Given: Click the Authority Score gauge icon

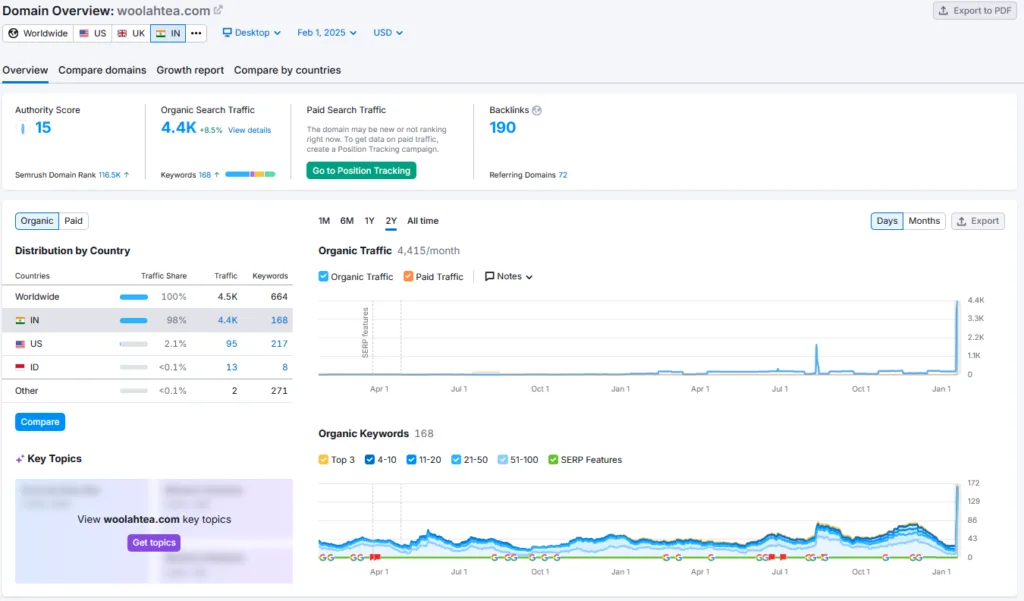Looking at the screenshot, I should (x=23, y=128).
